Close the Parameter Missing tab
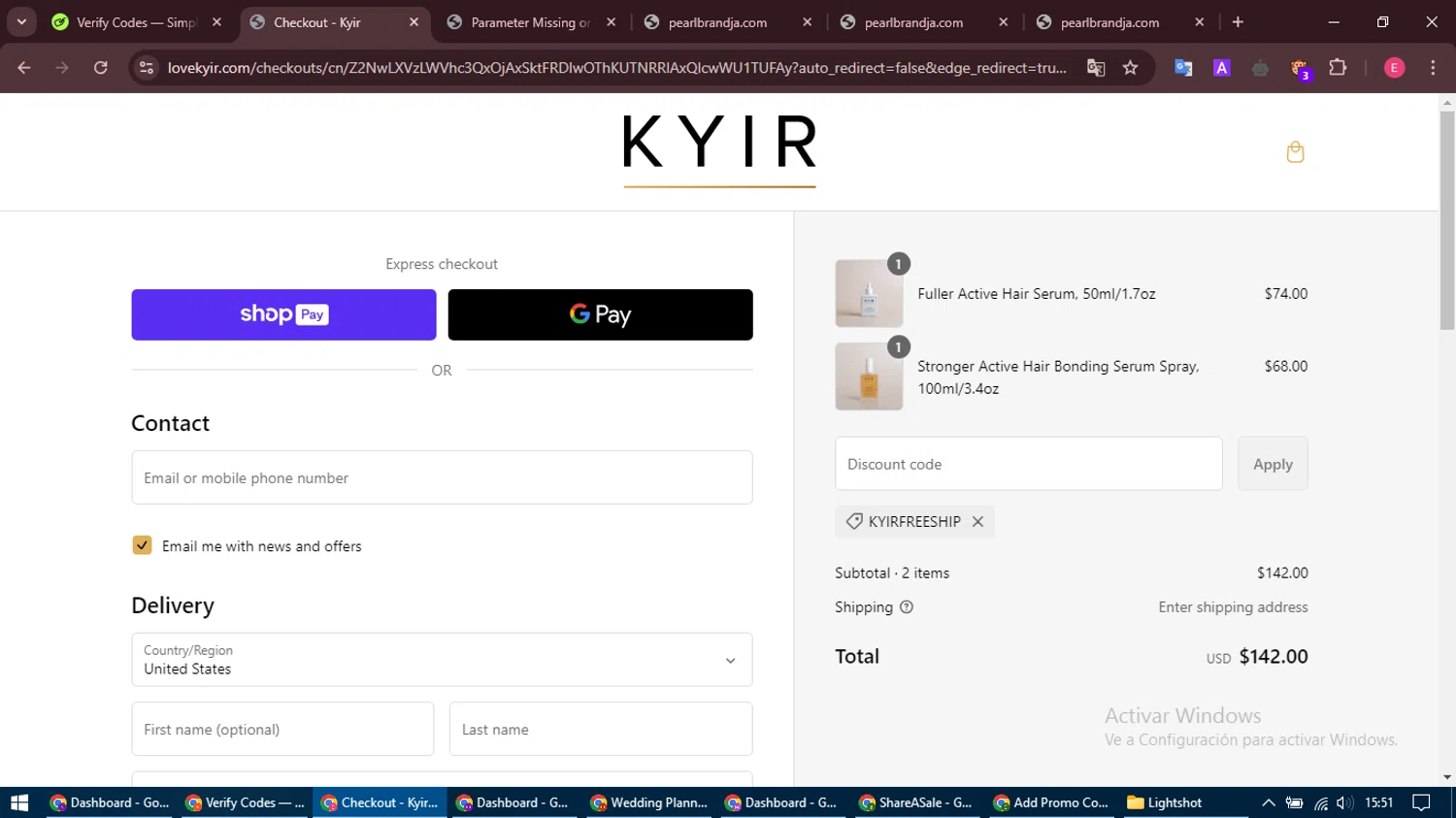The height and width of the screenshot is (818, 1456). coord(611,22)
